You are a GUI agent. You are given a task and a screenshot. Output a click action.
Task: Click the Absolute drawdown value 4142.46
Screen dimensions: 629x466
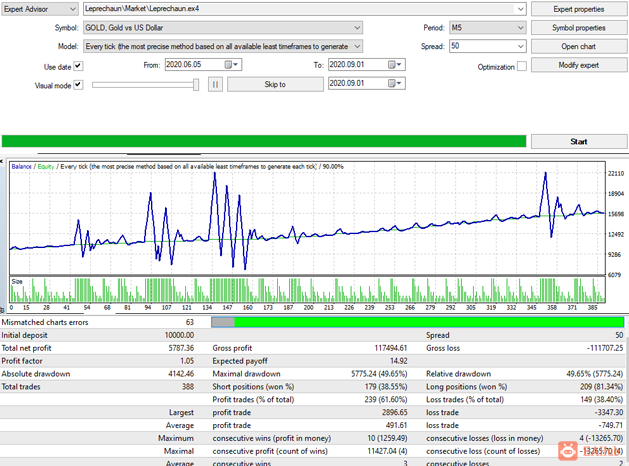[181, 374]
